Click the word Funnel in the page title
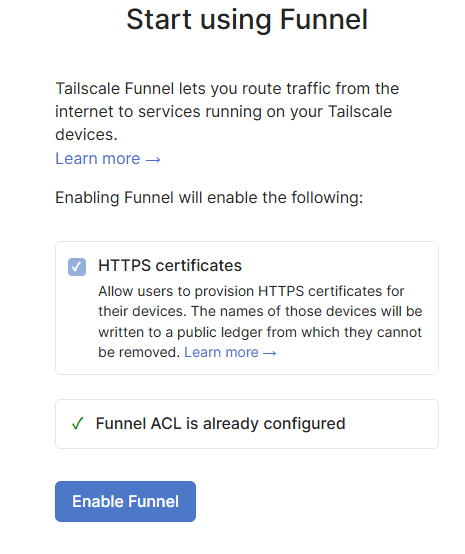 pos(324,19)
